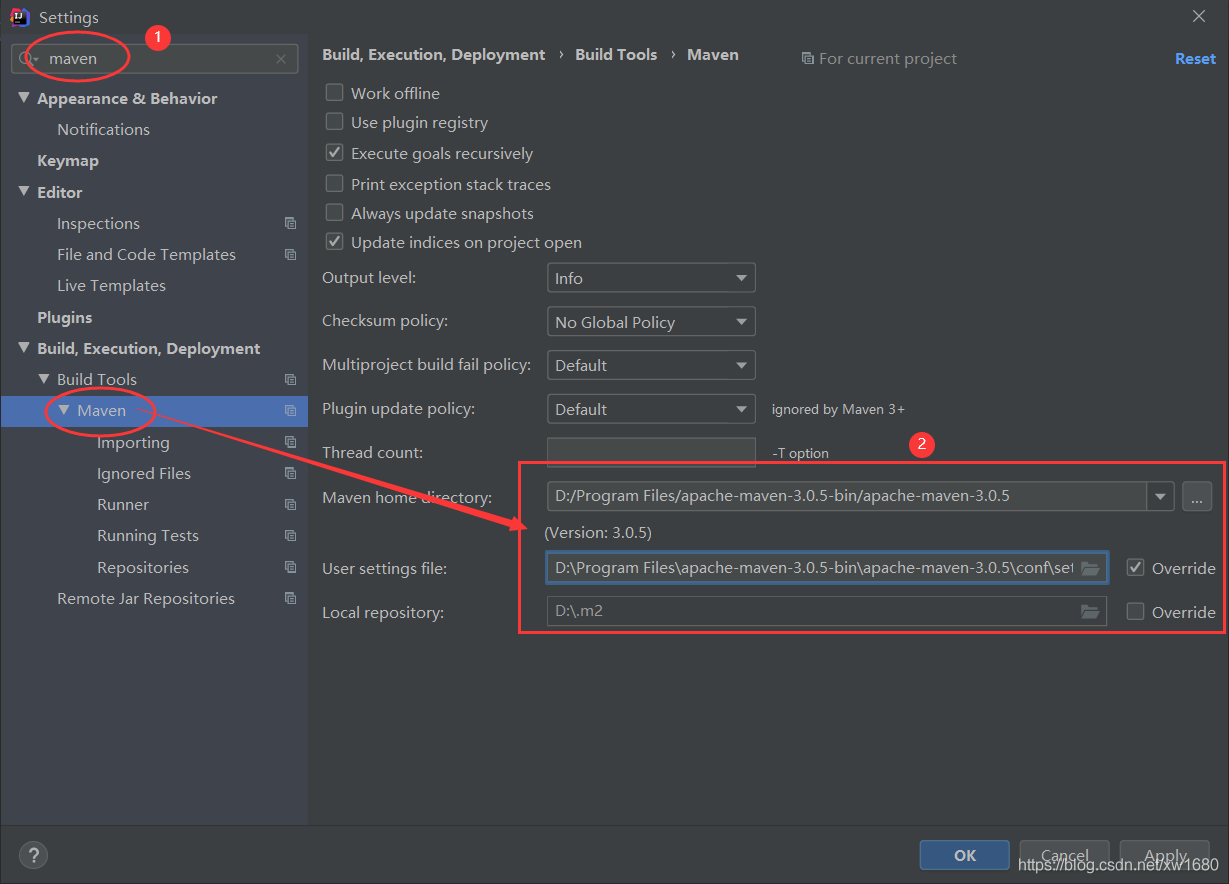Open Notifications settings page

(103, 129)
